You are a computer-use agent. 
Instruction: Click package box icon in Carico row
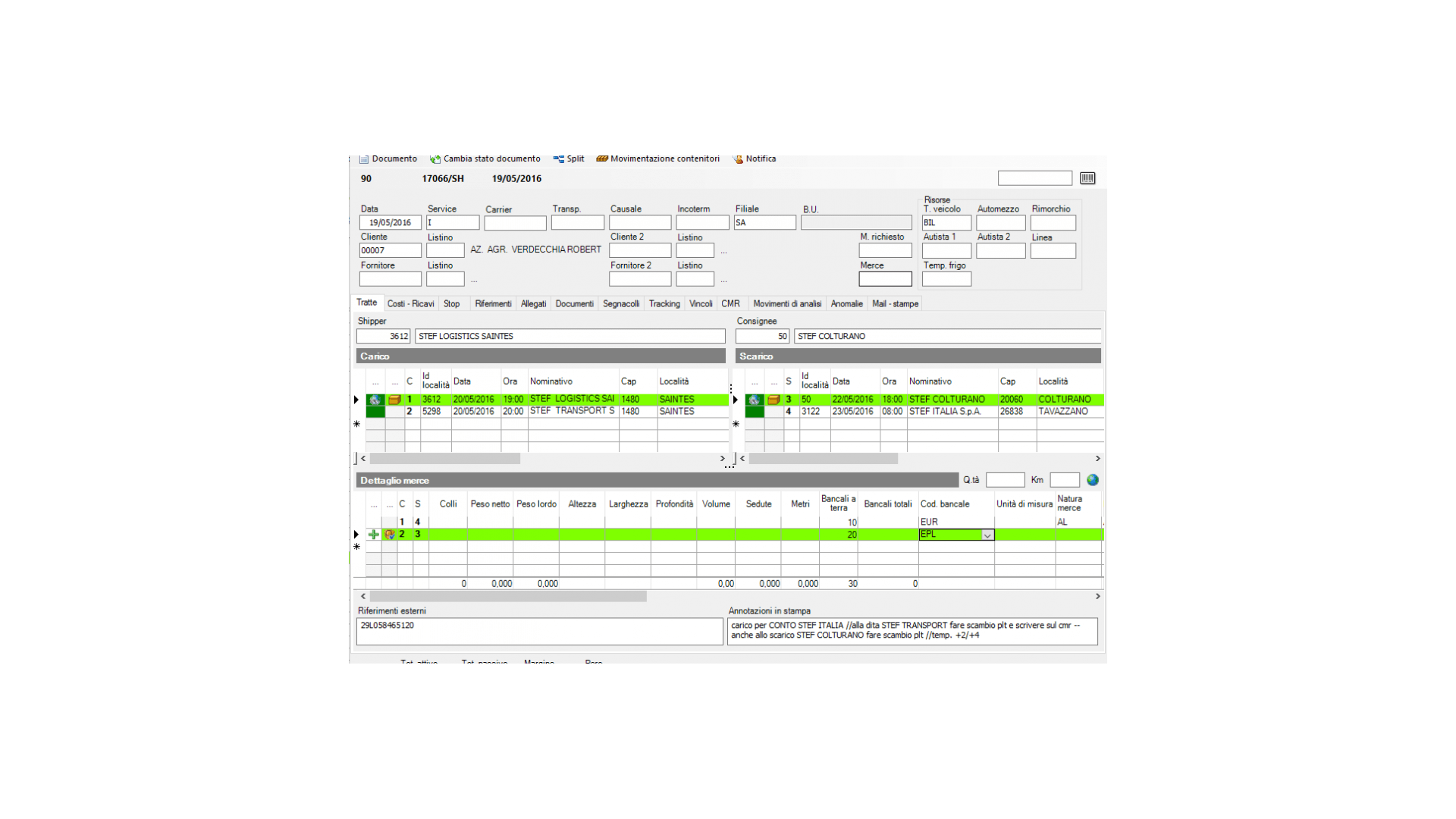(x=394, y=400)
